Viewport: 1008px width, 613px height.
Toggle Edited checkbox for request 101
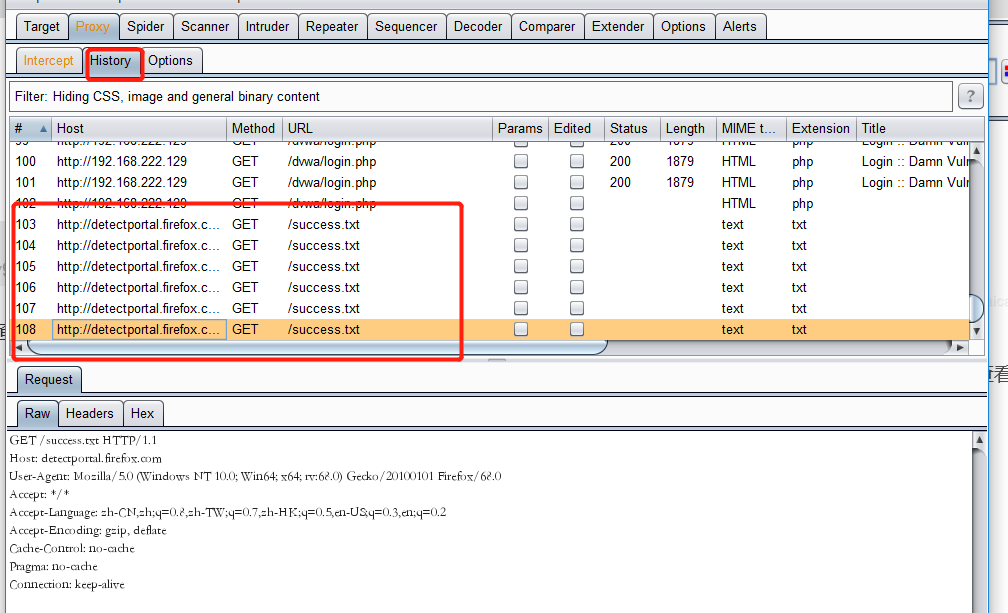click(577, 182)
